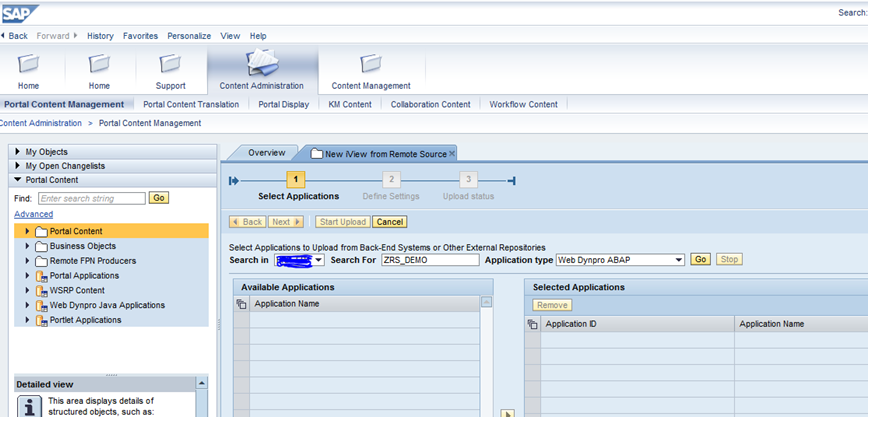Viewport: 874px width, 425px height.
Task: Click wizard step 1 Select Applications
Action: (295, 180)
